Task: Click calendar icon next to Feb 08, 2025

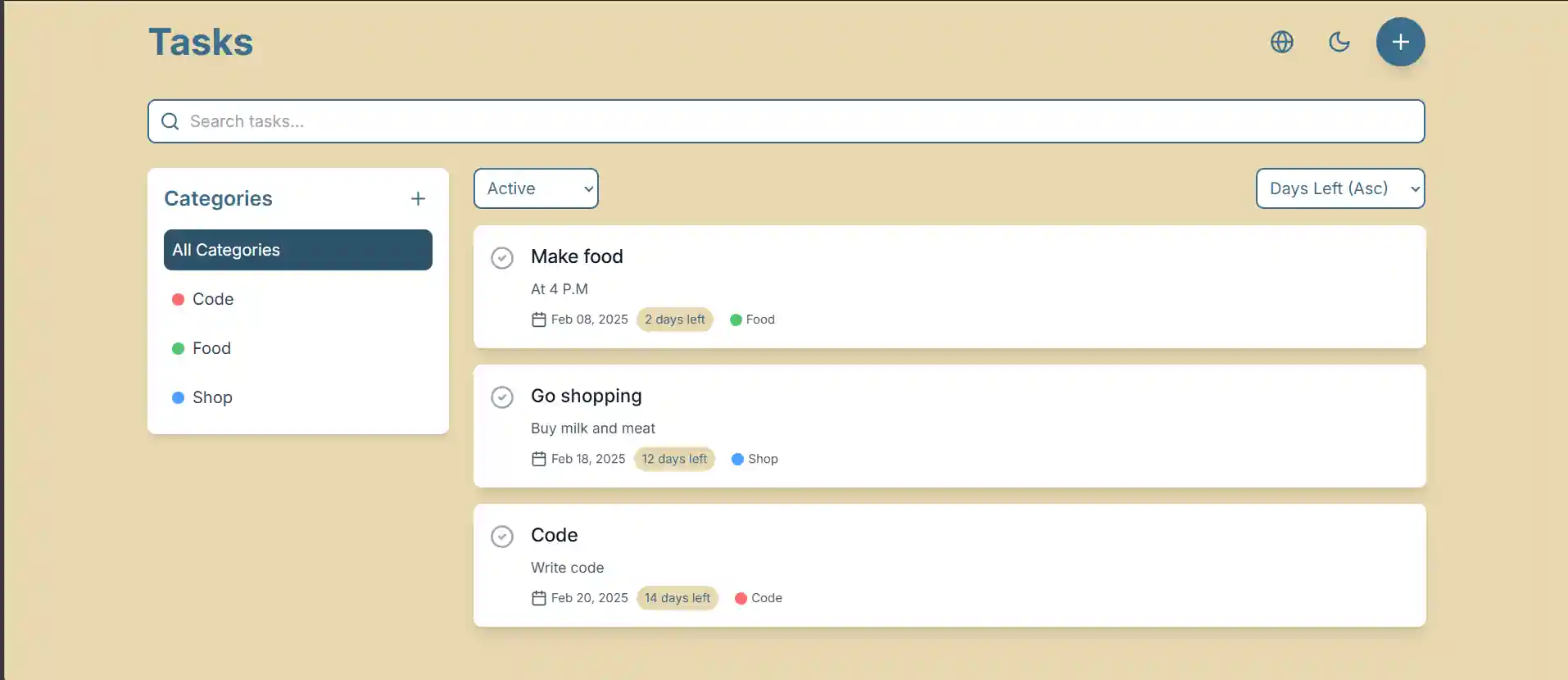Action: click(539, 320)
